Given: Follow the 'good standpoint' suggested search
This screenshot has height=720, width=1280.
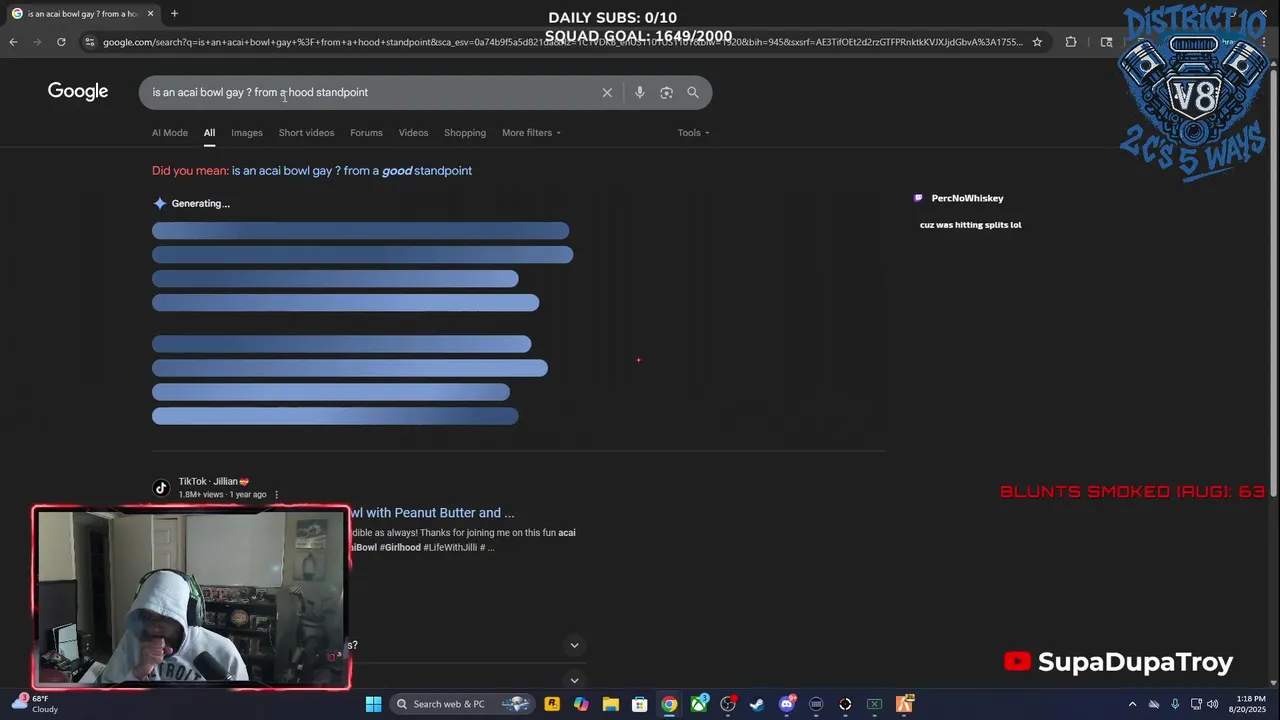Looking at the screenshot, I should [352, 171].
